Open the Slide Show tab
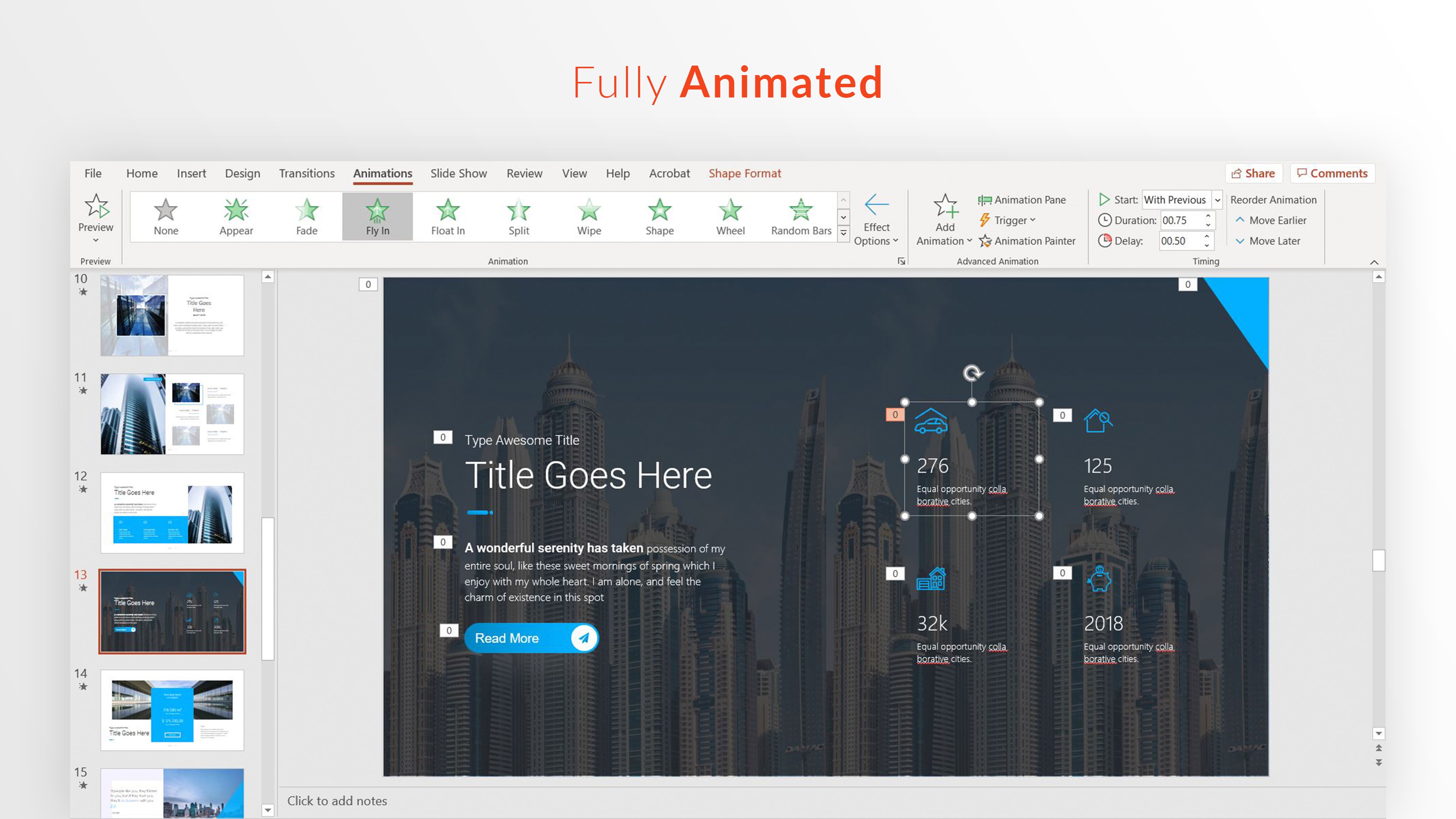 [x=458, y=174]
